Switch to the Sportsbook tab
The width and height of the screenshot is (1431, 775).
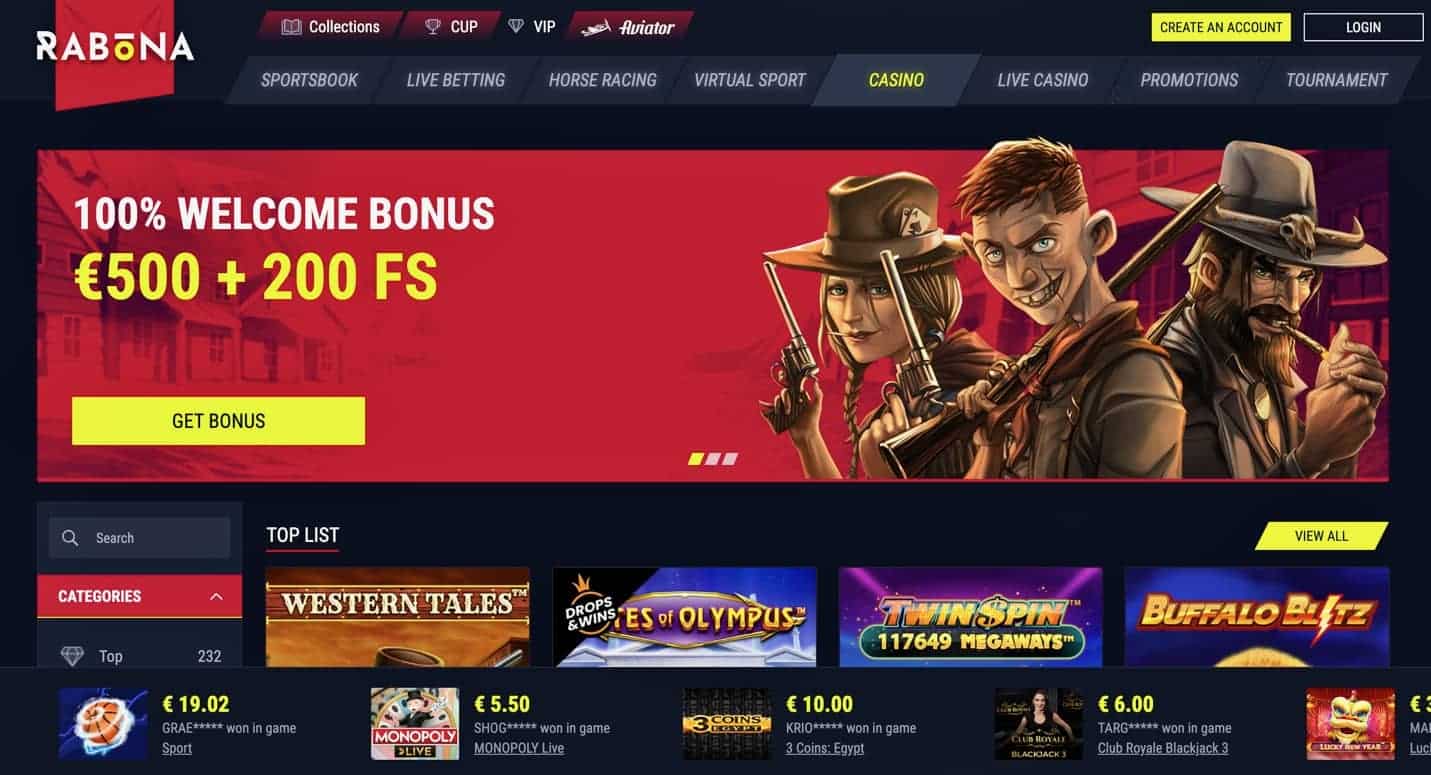point(309,80)
